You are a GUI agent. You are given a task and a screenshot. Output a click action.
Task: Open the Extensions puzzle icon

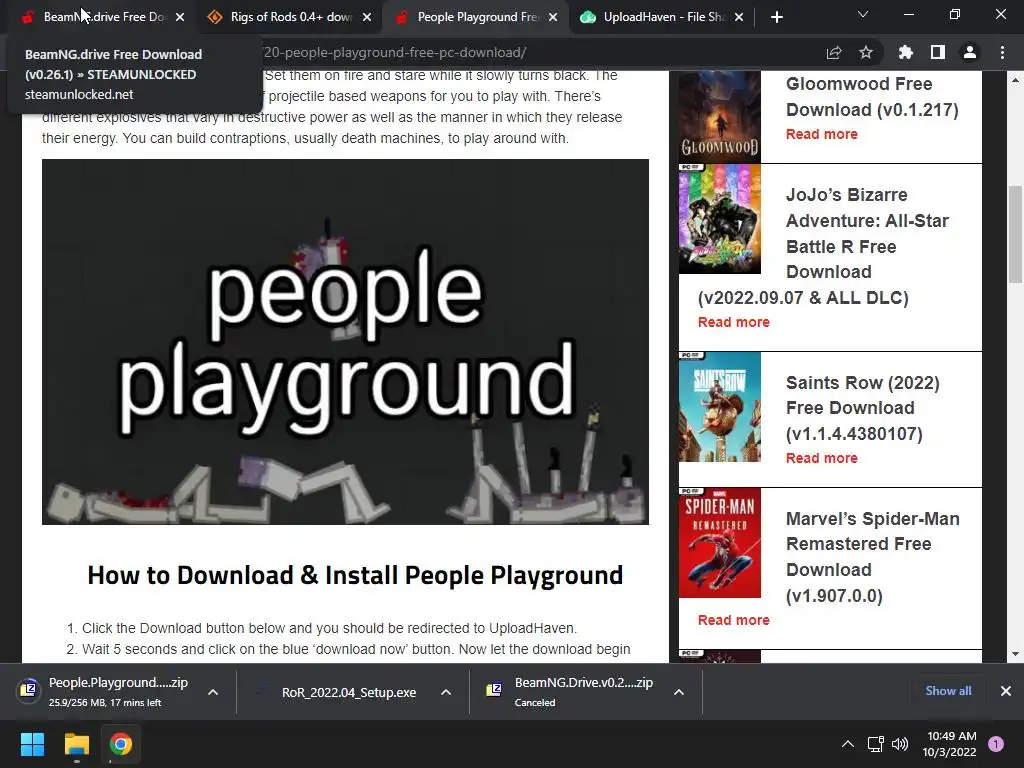coord(905,52)
